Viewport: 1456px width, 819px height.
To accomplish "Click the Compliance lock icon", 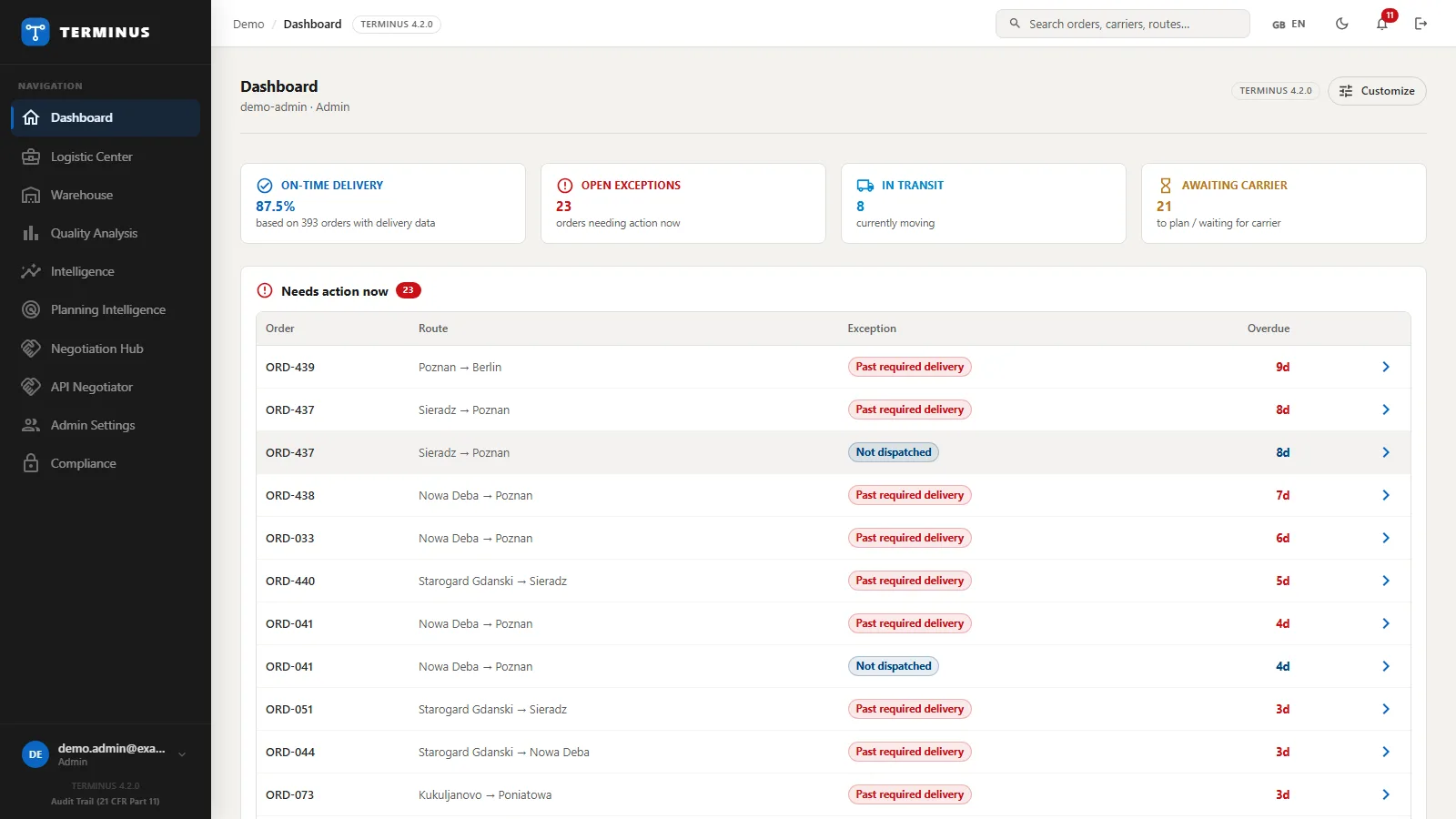I will pyautogui.click(x=31, y=463).
